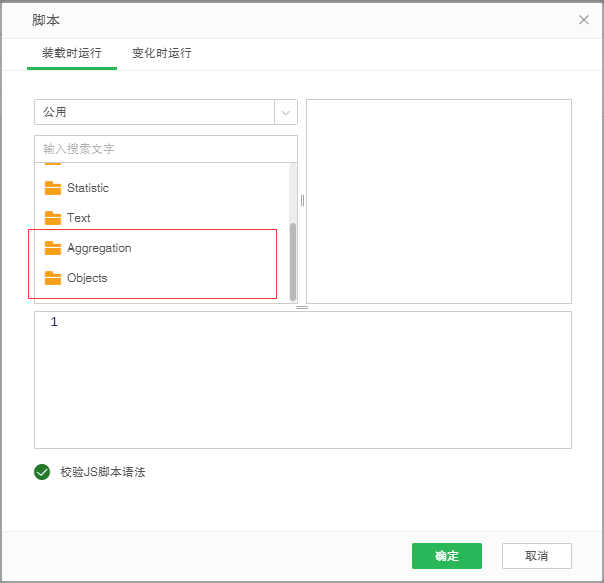Screen dimensions: 604x583
Task: Click the vertical splitter handle beside list
Action: tap(302, 200)
